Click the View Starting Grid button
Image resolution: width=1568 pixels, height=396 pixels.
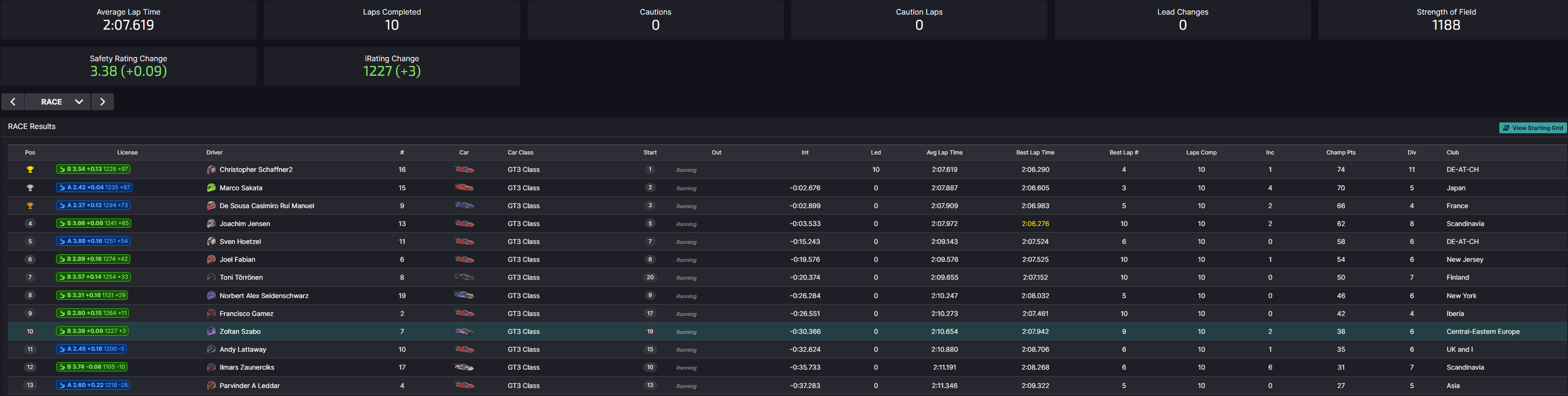1532,128
